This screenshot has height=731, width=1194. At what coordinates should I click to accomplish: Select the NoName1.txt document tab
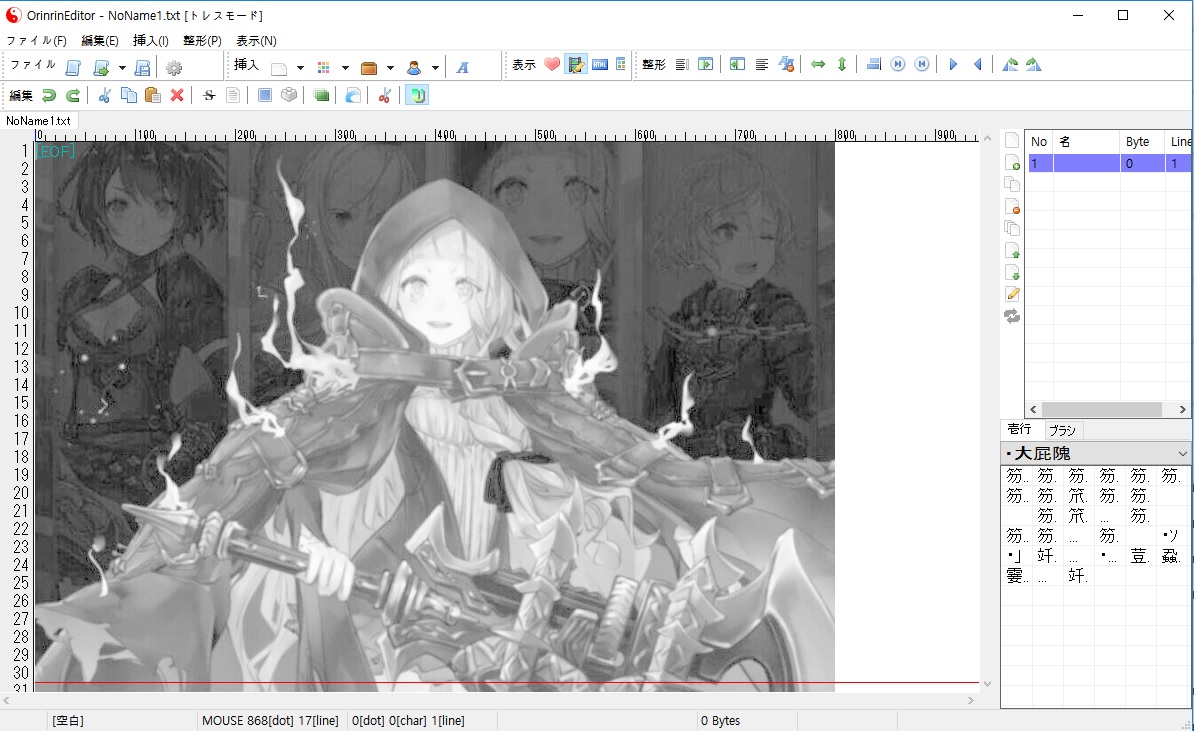[x=39, y=121]
